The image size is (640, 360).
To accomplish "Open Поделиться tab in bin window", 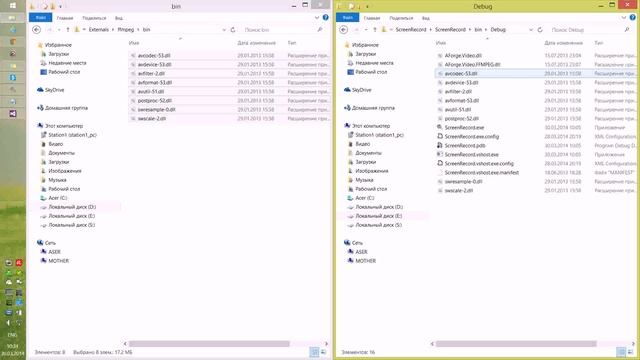I will pos(94,18).
